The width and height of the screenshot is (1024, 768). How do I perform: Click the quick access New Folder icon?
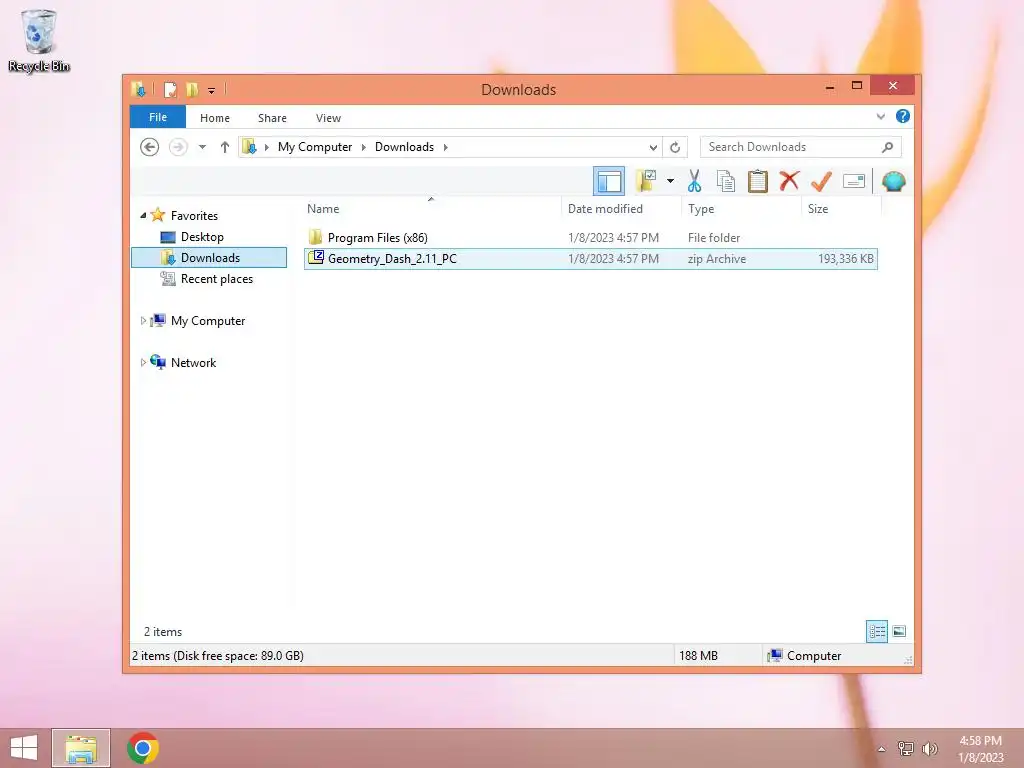point(192,89)
